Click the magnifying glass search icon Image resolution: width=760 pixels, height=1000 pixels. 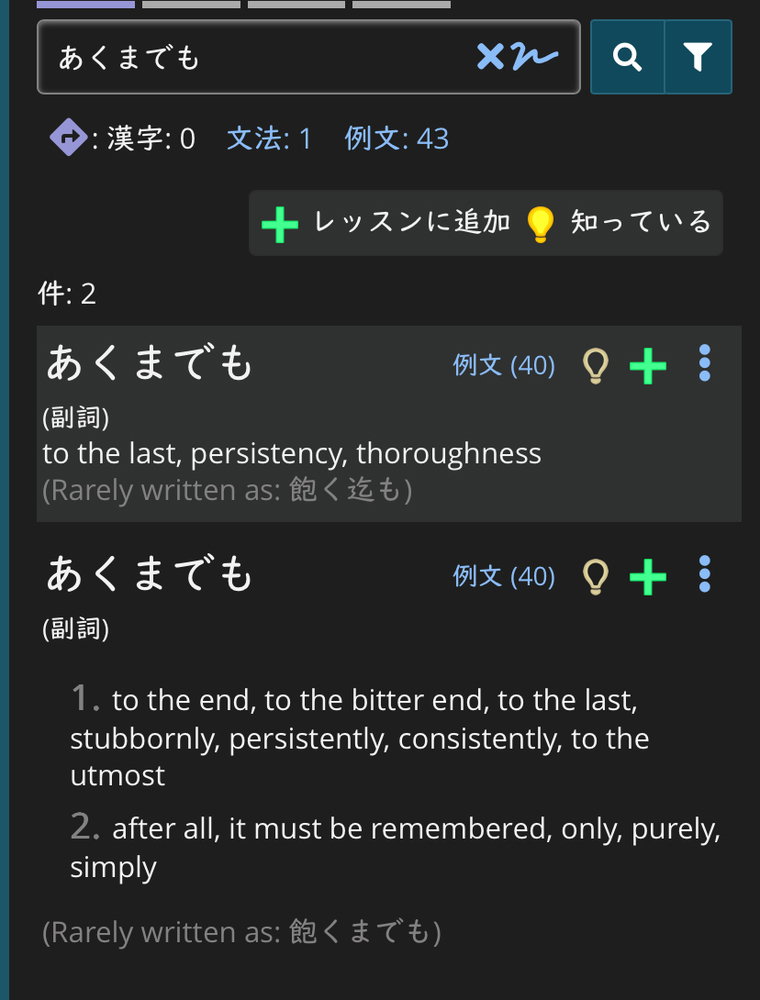pos(628,58)
